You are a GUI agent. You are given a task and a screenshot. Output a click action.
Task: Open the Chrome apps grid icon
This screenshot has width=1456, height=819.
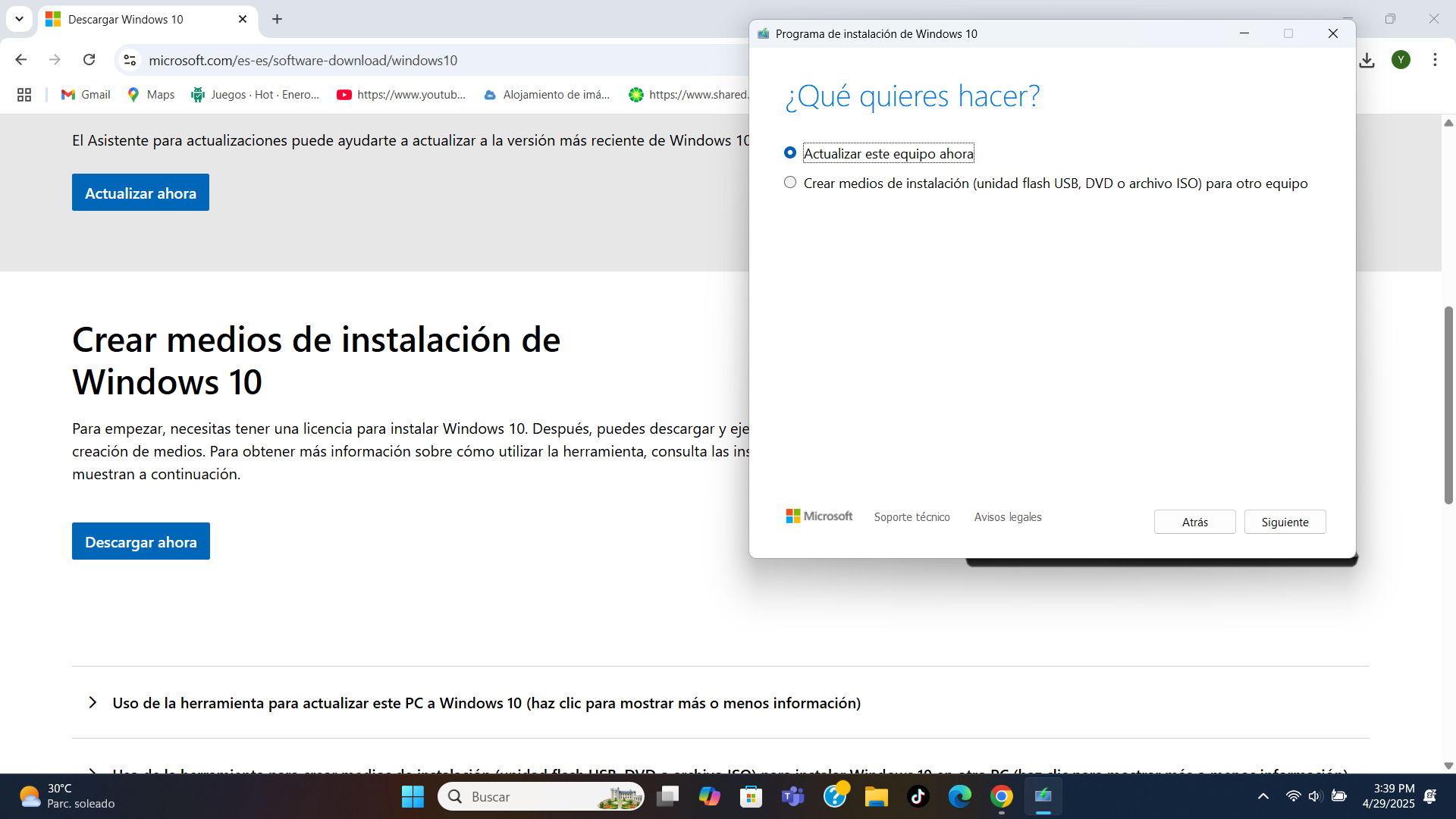tap(24, 95)
